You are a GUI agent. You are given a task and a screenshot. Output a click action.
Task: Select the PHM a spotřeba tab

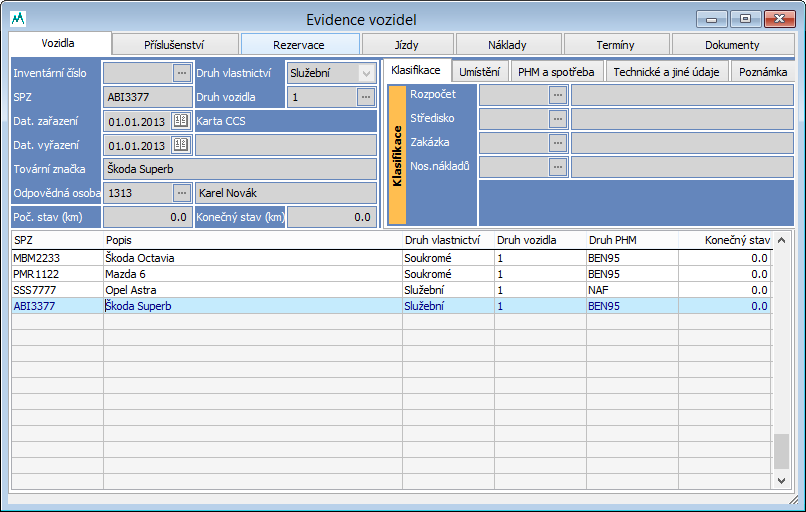pyautogui.click(x=556, y=72)
